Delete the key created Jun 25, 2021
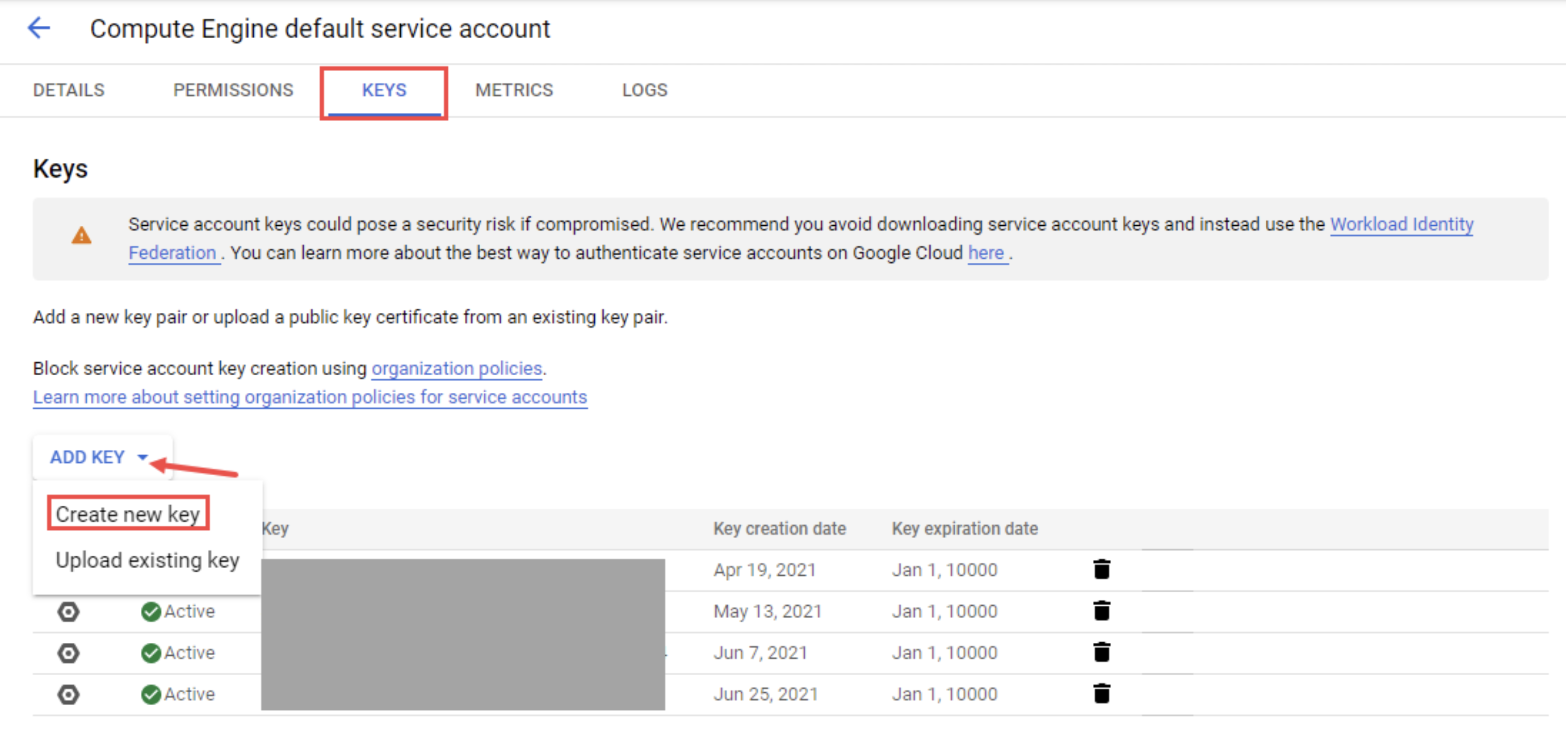1568x733 pixels. tap(1101, 693)
